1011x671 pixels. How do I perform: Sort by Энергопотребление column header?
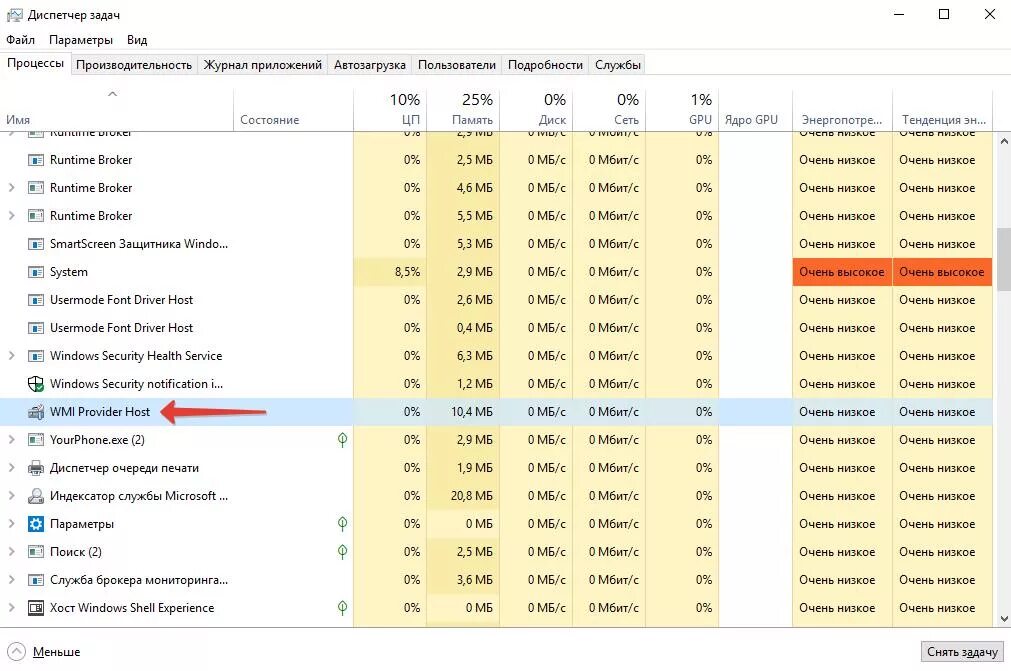click(842, 110)
